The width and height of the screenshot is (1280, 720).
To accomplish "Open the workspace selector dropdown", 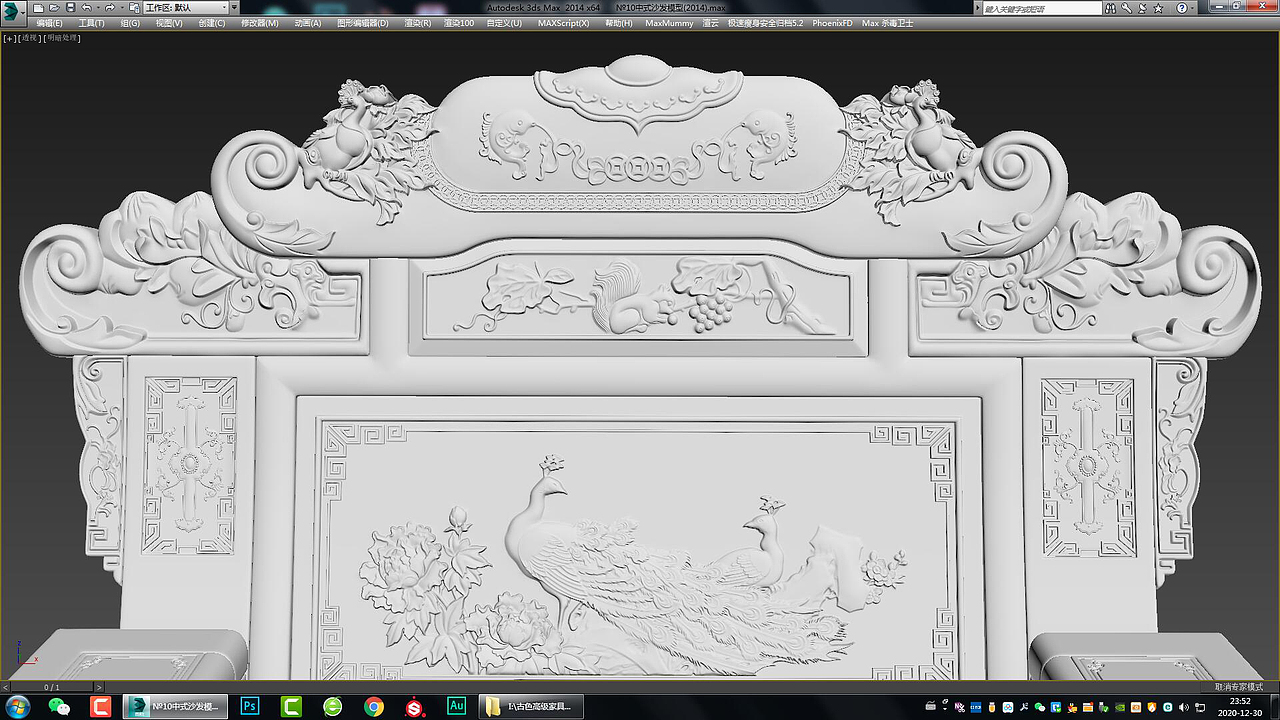I will click(185, 8).
